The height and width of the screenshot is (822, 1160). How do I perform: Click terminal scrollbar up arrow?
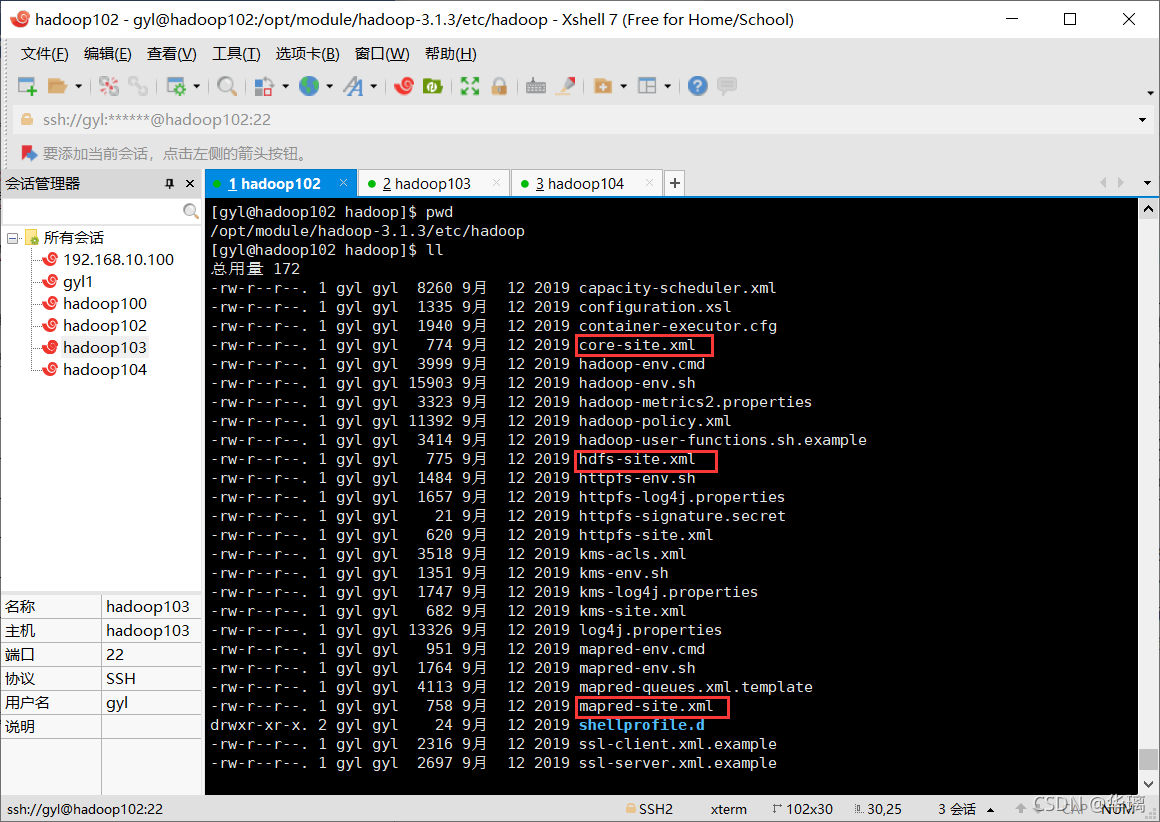[x=1148, y=209]
